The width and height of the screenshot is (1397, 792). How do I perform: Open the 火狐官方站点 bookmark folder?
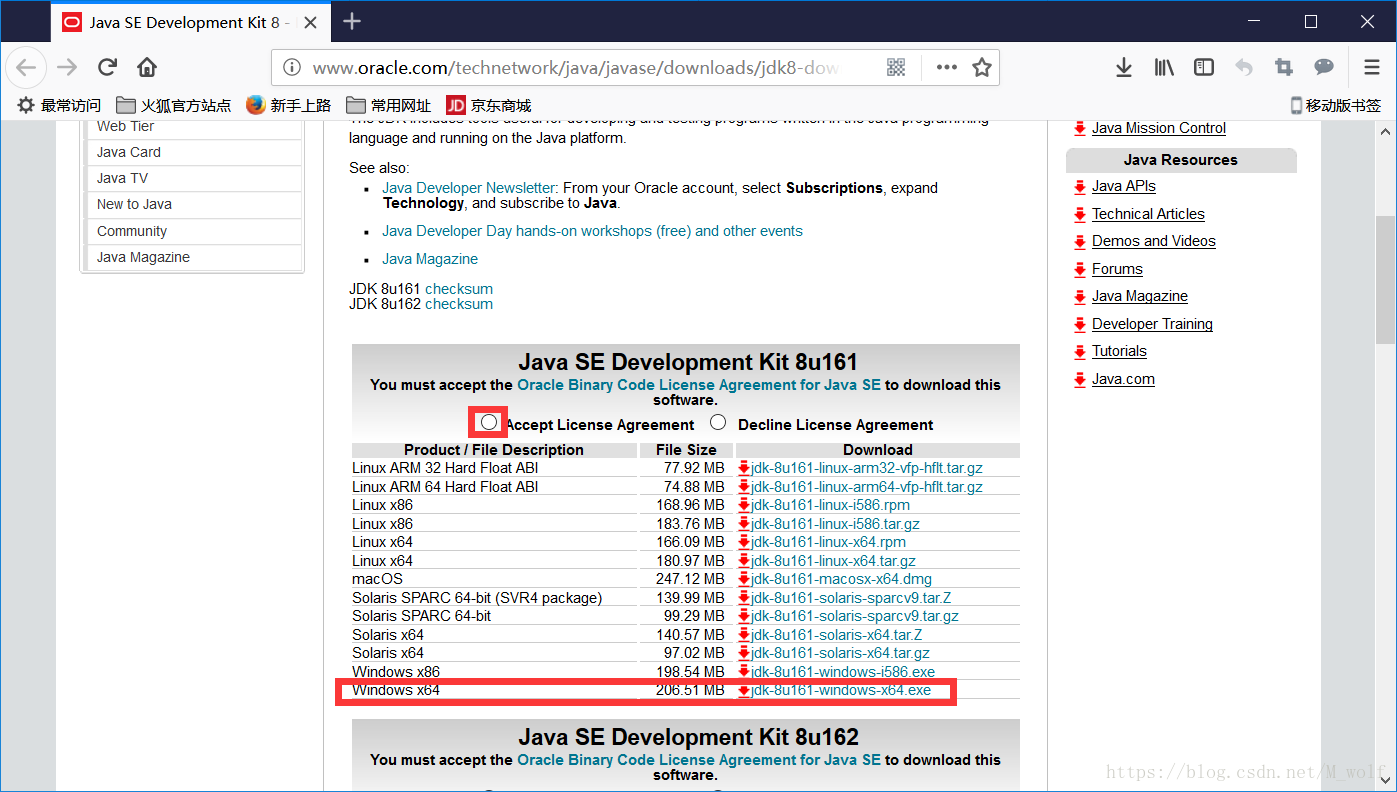click(x=173, y=105)
